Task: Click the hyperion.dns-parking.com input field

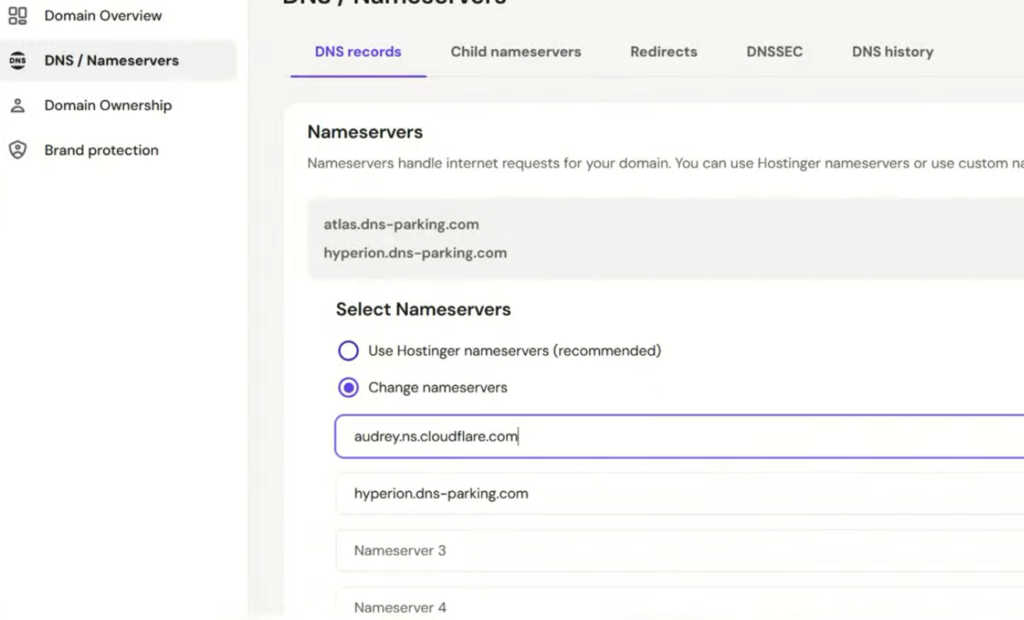Action: point(679,493)
